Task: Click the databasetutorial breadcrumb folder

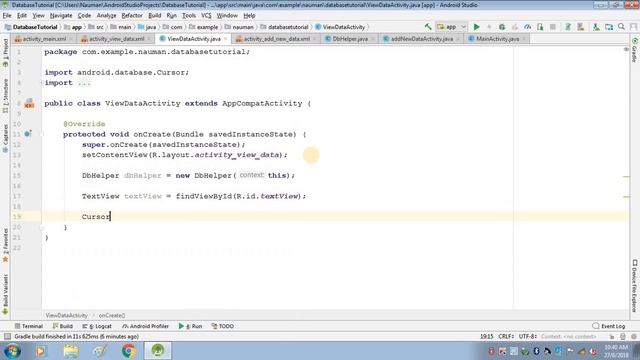Action: [284, 27]
